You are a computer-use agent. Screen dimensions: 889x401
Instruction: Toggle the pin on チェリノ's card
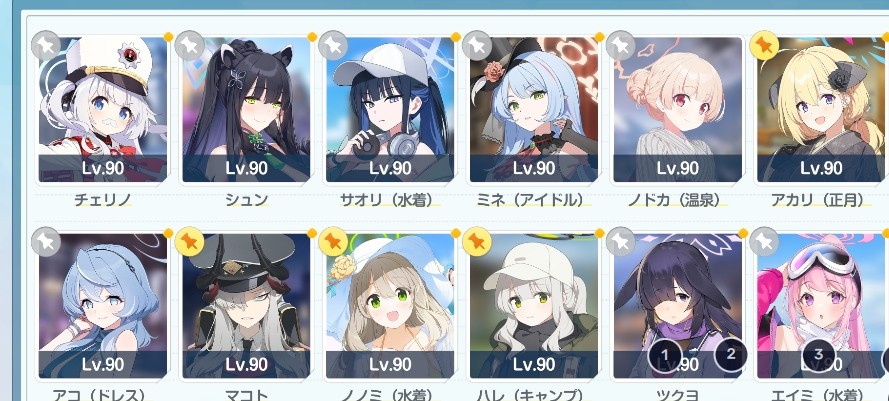point(46,45)
